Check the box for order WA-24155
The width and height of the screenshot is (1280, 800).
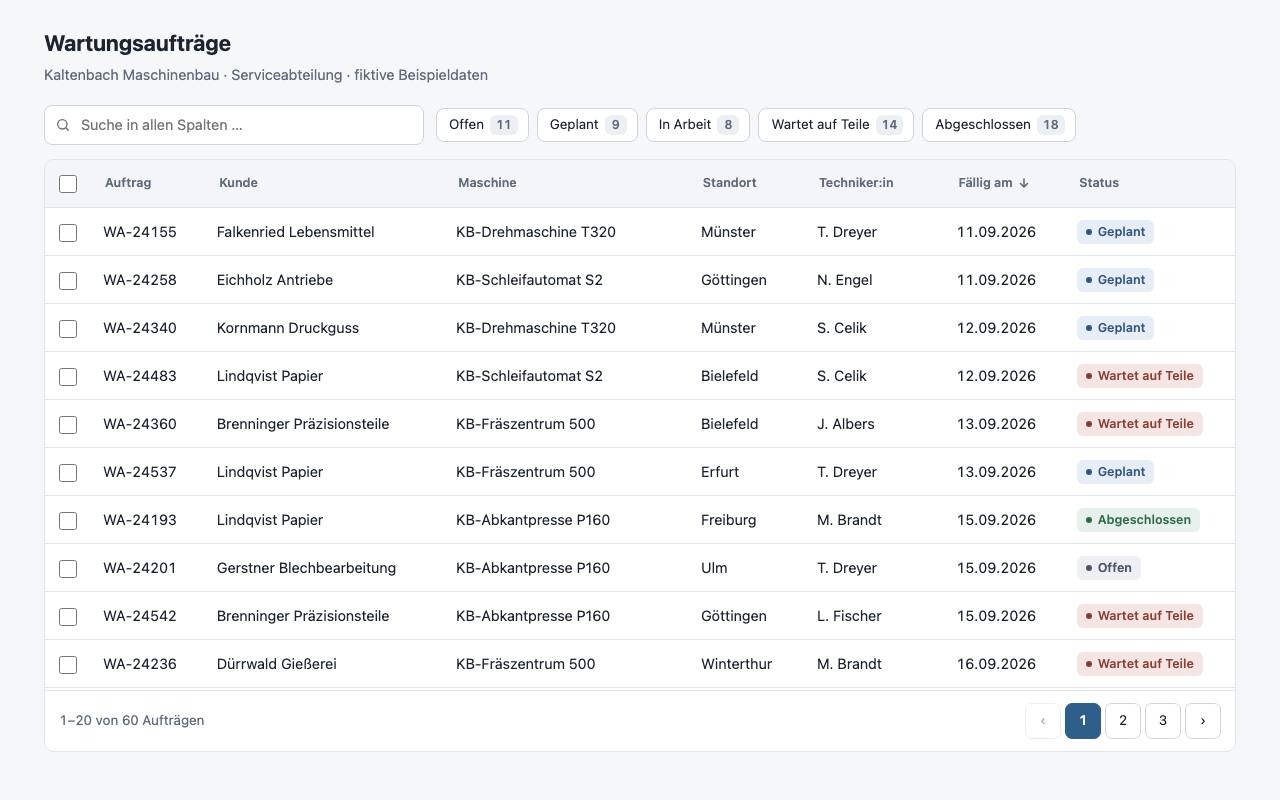tap(68, 233)
